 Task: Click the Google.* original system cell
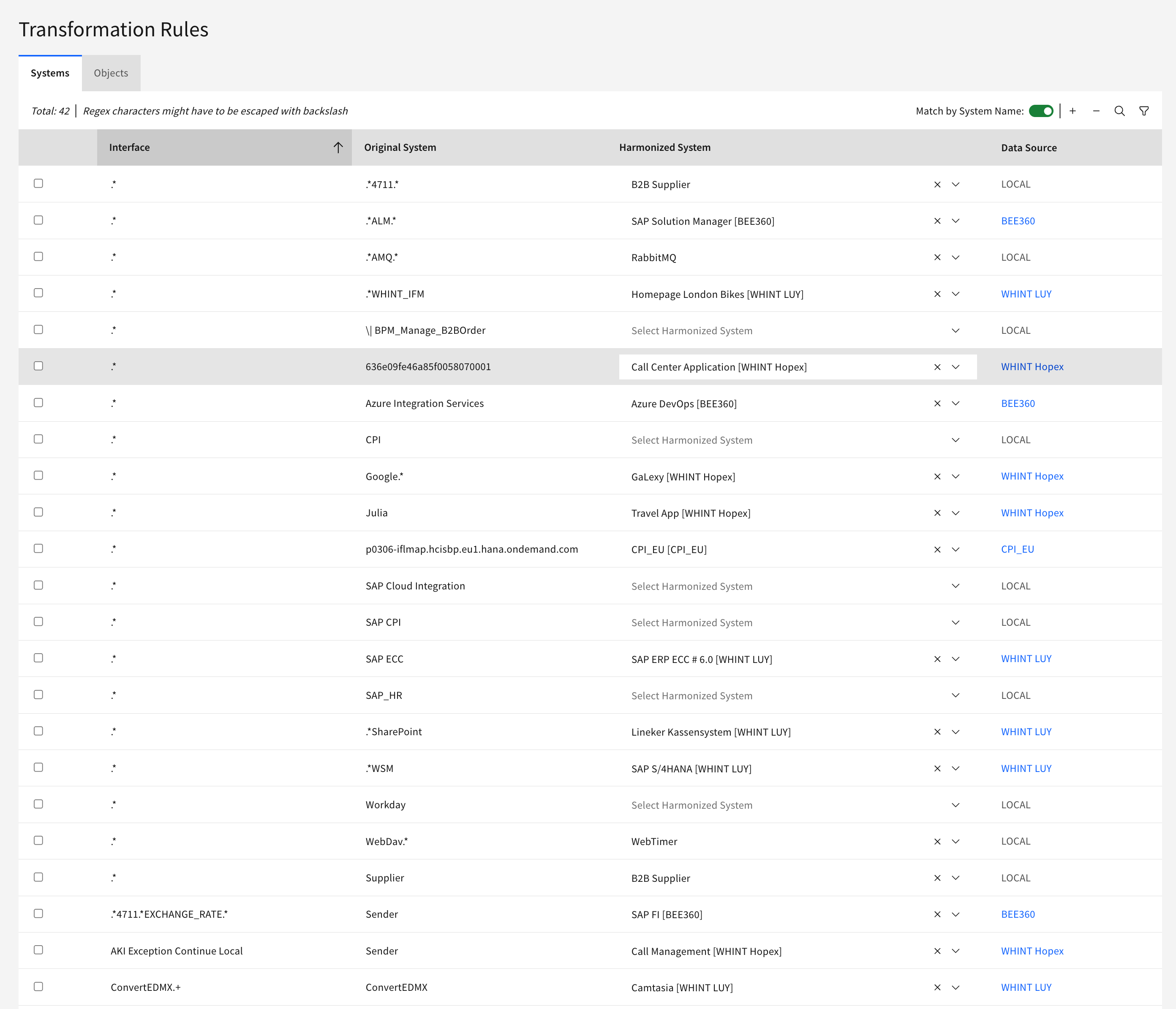click(384, 476)
